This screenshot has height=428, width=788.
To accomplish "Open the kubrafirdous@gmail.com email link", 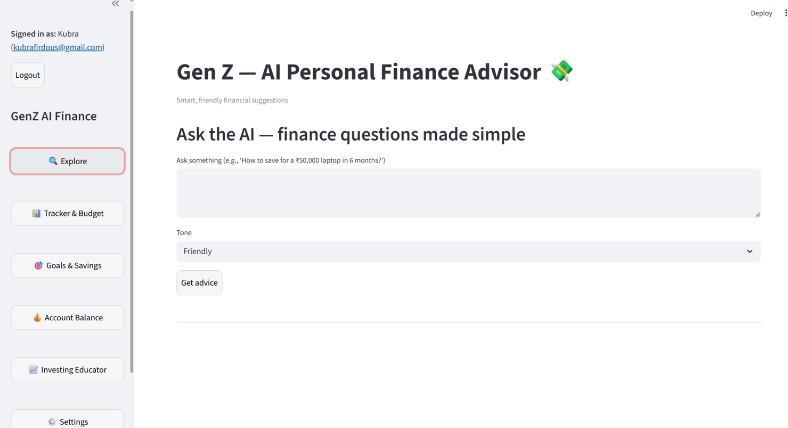I will pyautogui.click(x=58, y=47).
